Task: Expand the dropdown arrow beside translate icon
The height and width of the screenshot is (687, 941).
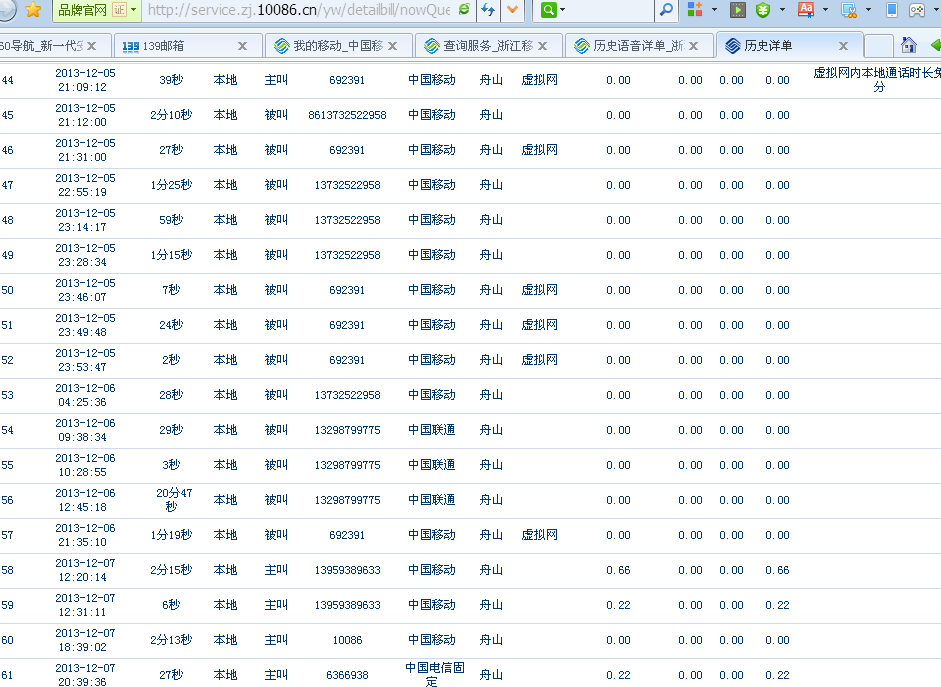Action: coord(825,10)
